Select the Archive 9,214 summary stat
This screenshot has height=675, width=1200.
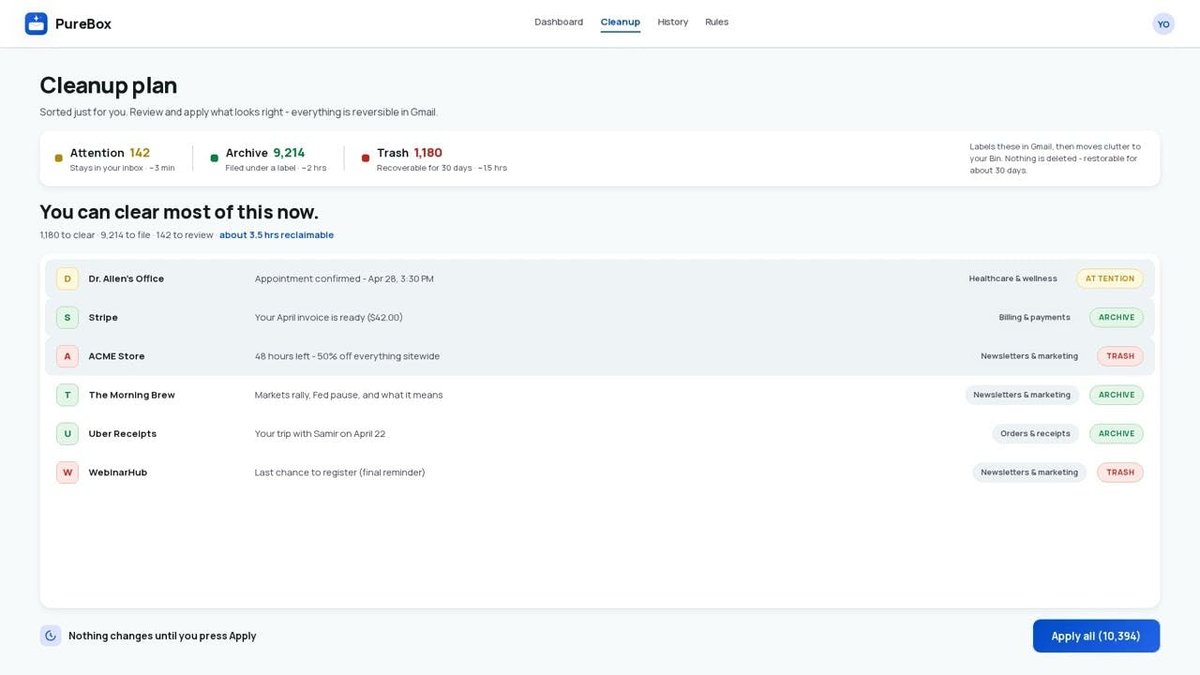click(x=268, y=158)
